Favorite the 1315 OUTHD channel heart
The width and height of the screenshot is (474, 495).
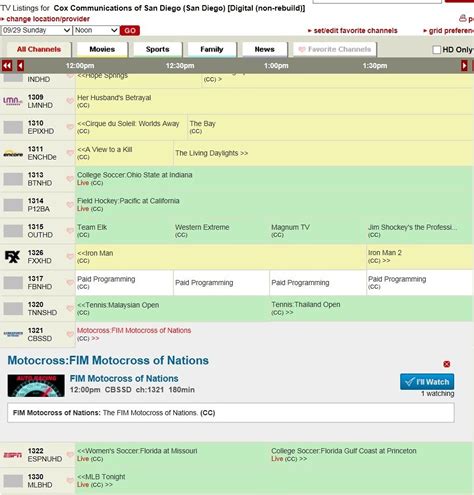[x=70, y=230]
